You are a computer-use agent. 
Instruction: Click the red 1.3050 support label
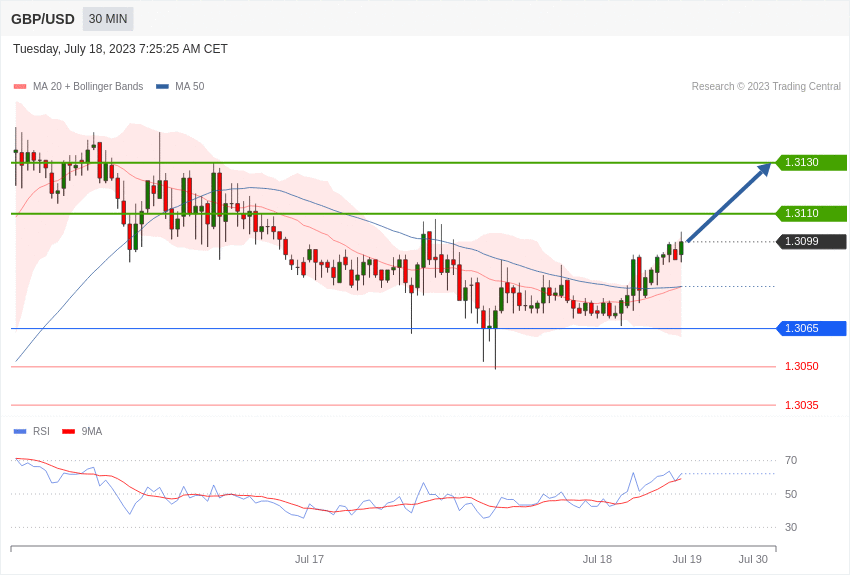802,366
